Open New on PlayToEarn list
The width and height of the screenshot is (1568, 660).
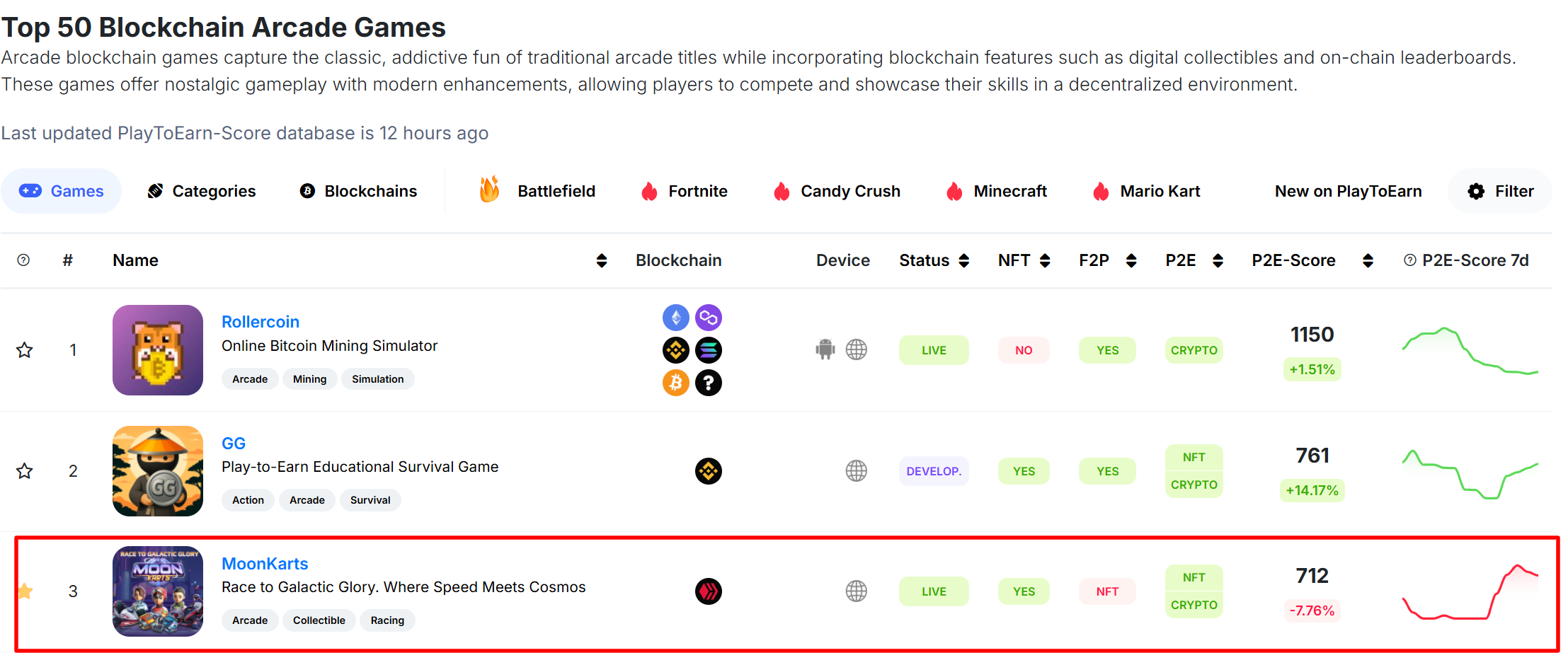coord(1348,191)
